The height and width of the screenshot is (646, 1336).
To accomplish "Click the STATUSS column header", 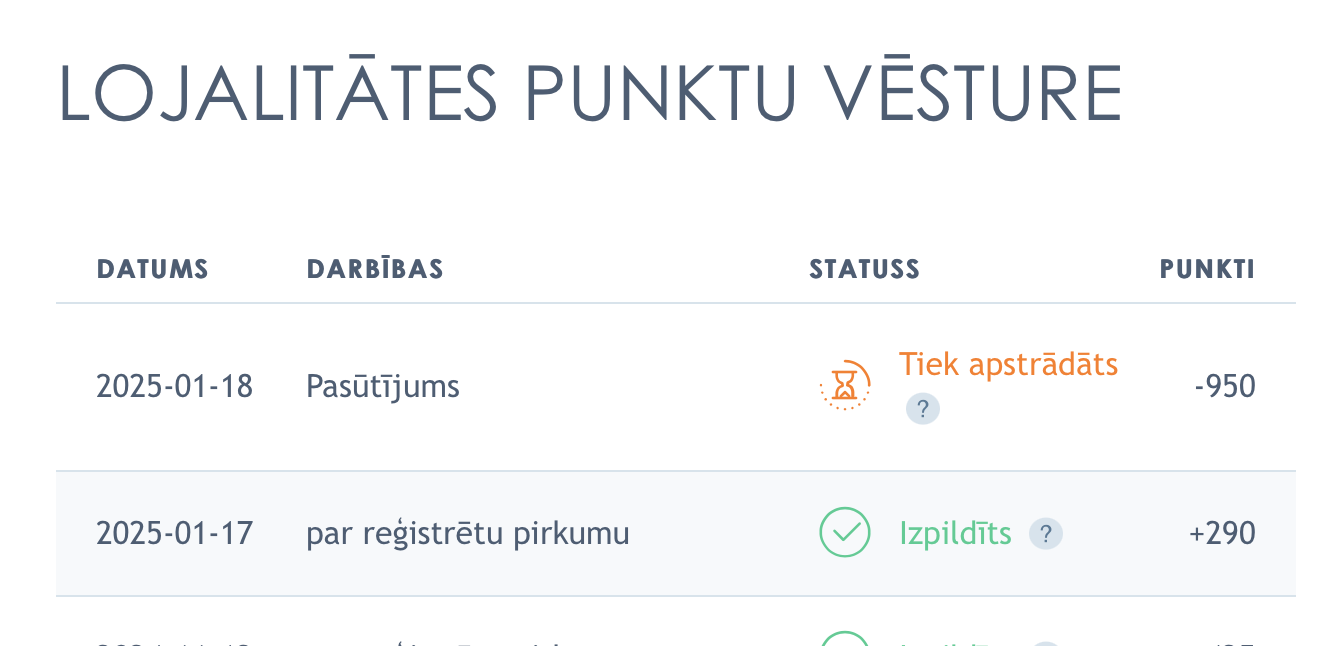I will (864, 269).
